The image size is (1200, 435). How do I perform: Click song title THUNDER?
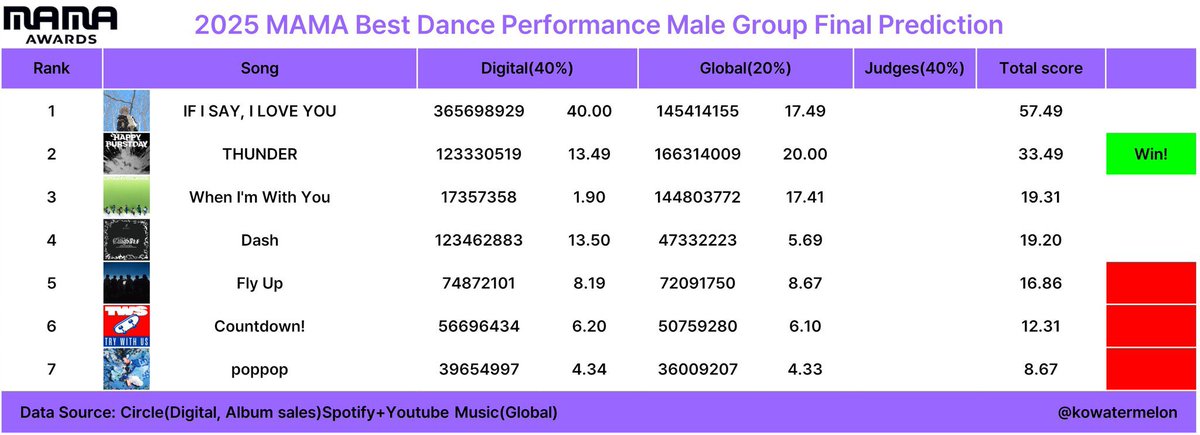[260, 154]
